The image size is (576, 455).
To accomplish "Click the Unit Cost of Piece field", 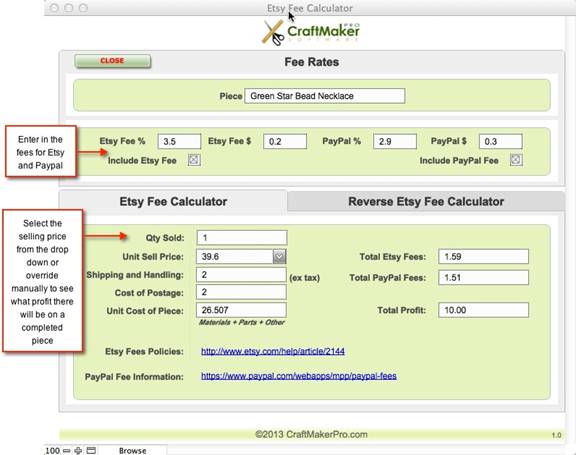I will 241,310.
